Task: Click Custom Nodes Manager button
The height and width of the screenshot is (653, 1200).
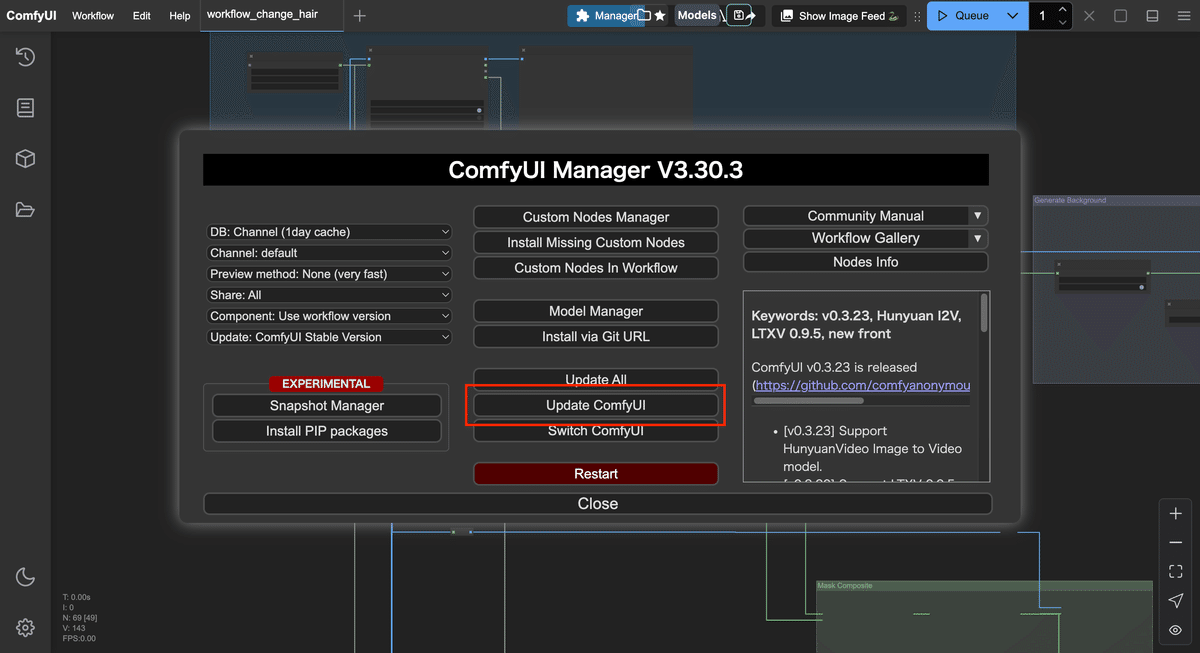Action: click(596, 217)
